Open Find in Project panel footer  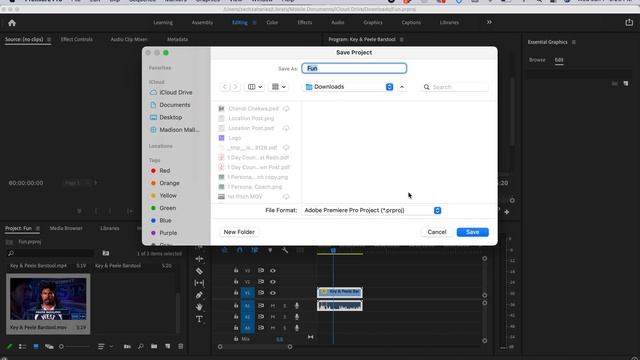(140, 347)
